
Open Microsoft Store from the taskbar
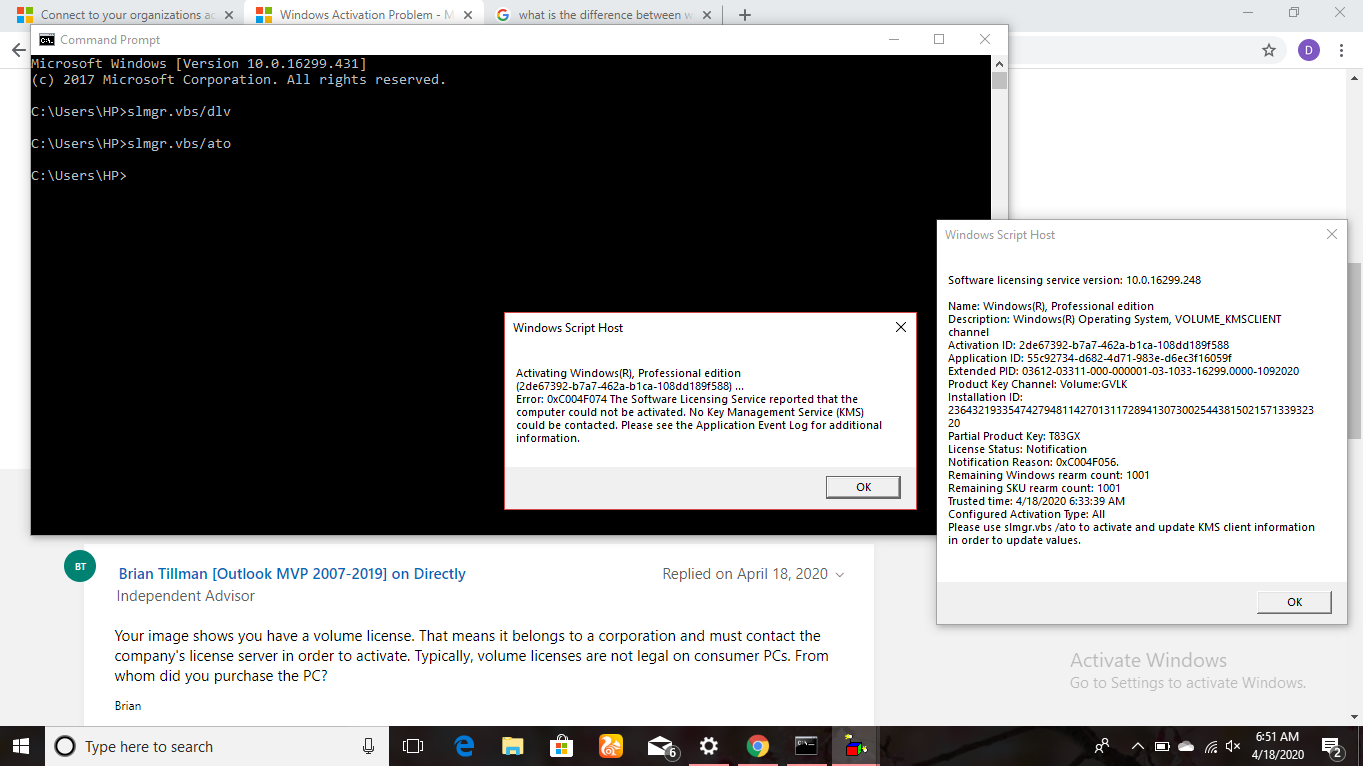[561, 746]
